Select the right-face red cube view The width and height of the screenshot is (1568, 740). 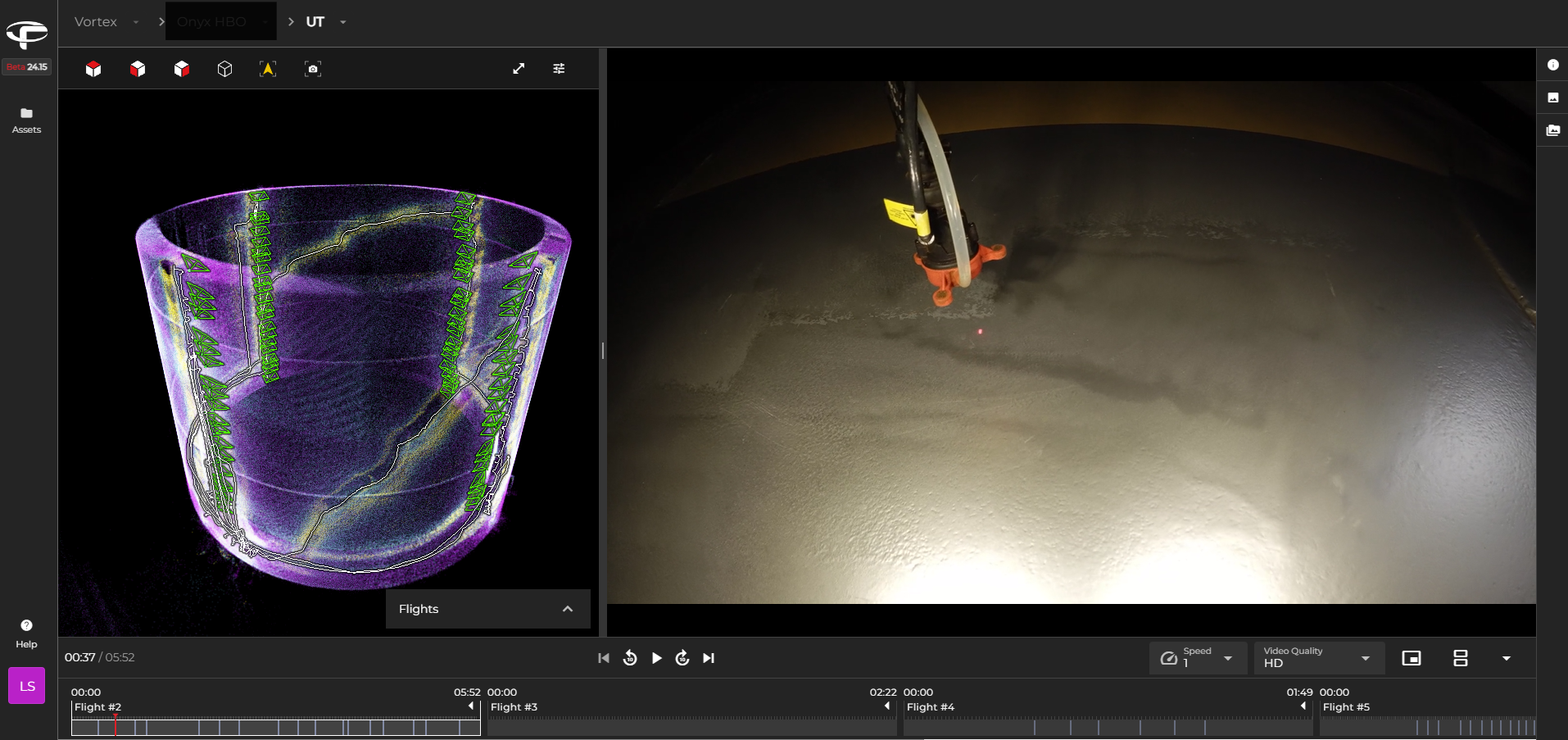click(x=182, y=69)
